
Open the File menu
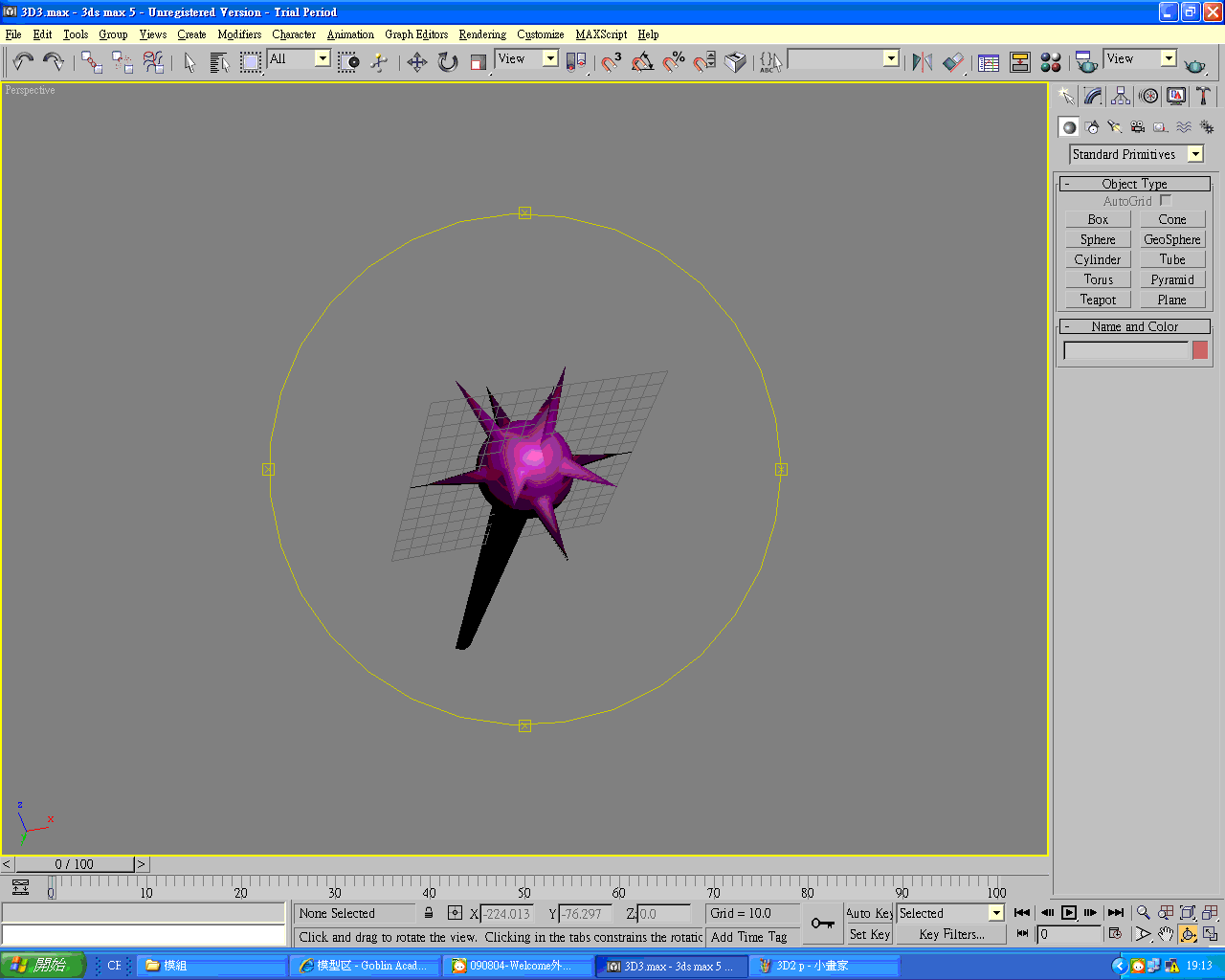13,34
